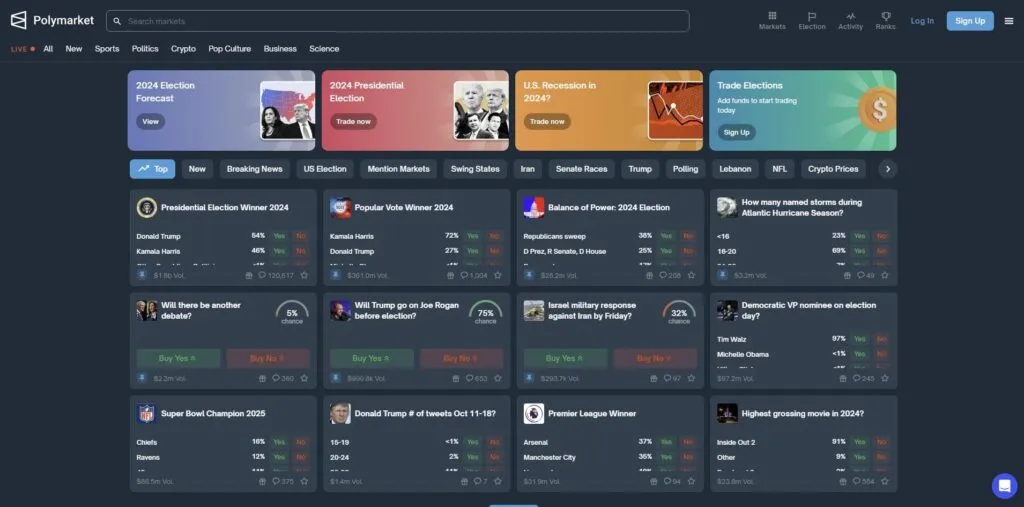The image size is (1024, 507).
Task: Open the 5% chance gauge on debate market
Action: pos(292,312)
